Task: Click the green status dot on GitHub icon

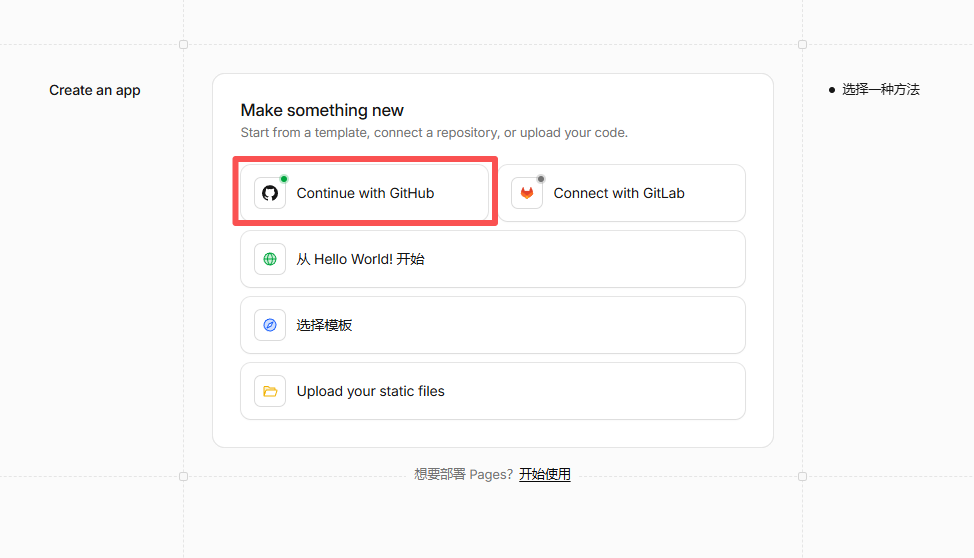Action: pos(284,179)
